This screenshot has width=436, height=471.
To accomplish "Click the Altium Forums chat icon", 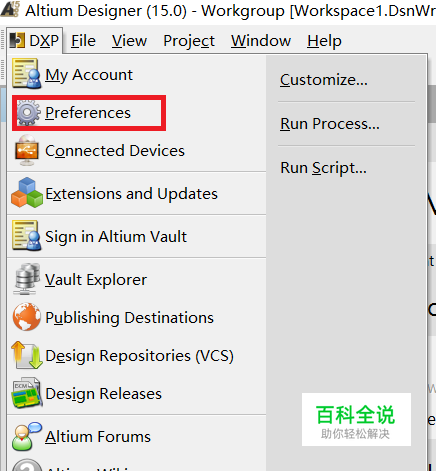I will point(27,436).
